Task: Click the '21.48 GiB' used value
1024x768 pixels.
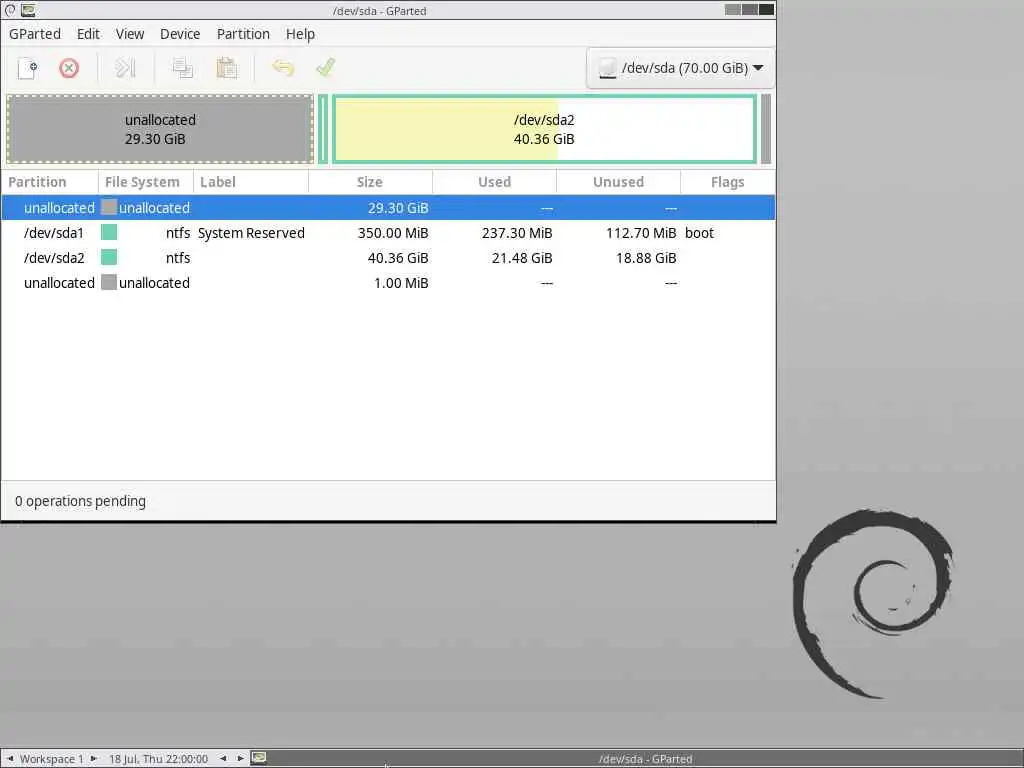Action: [522, 258]
